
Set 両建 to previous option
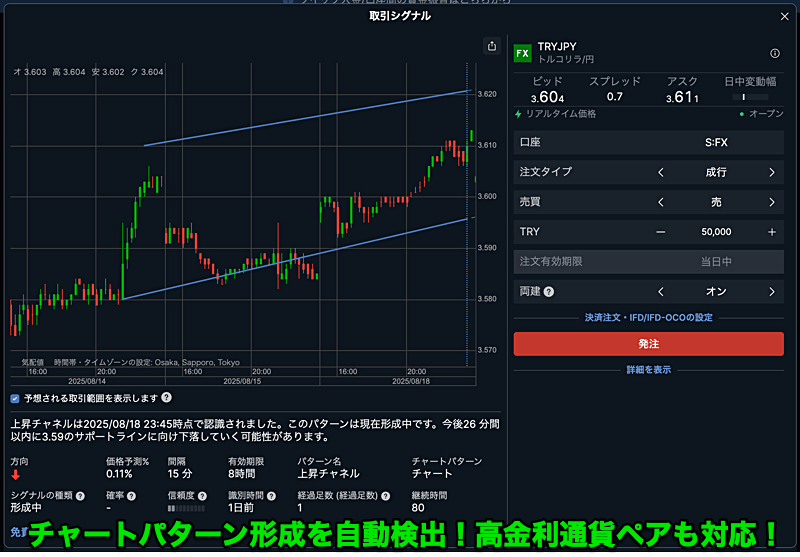tap(661, 292)
